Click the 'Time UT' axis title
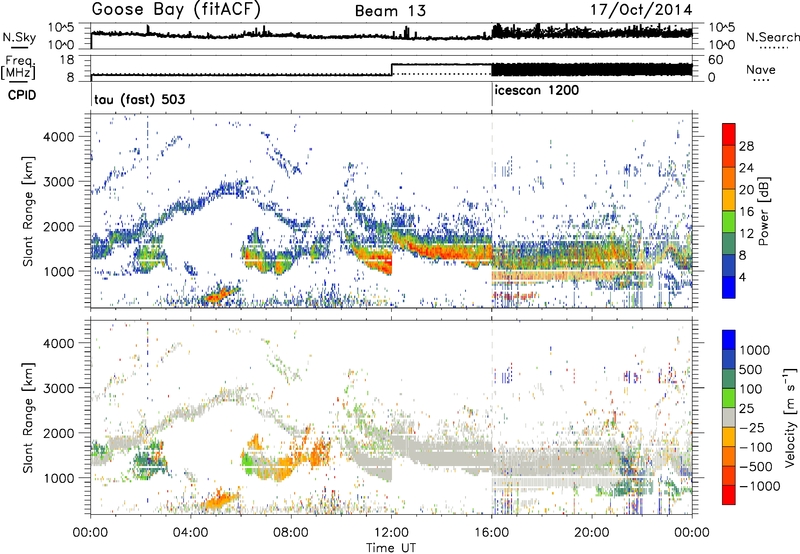 pyautogui.click(x=391, y=547)
